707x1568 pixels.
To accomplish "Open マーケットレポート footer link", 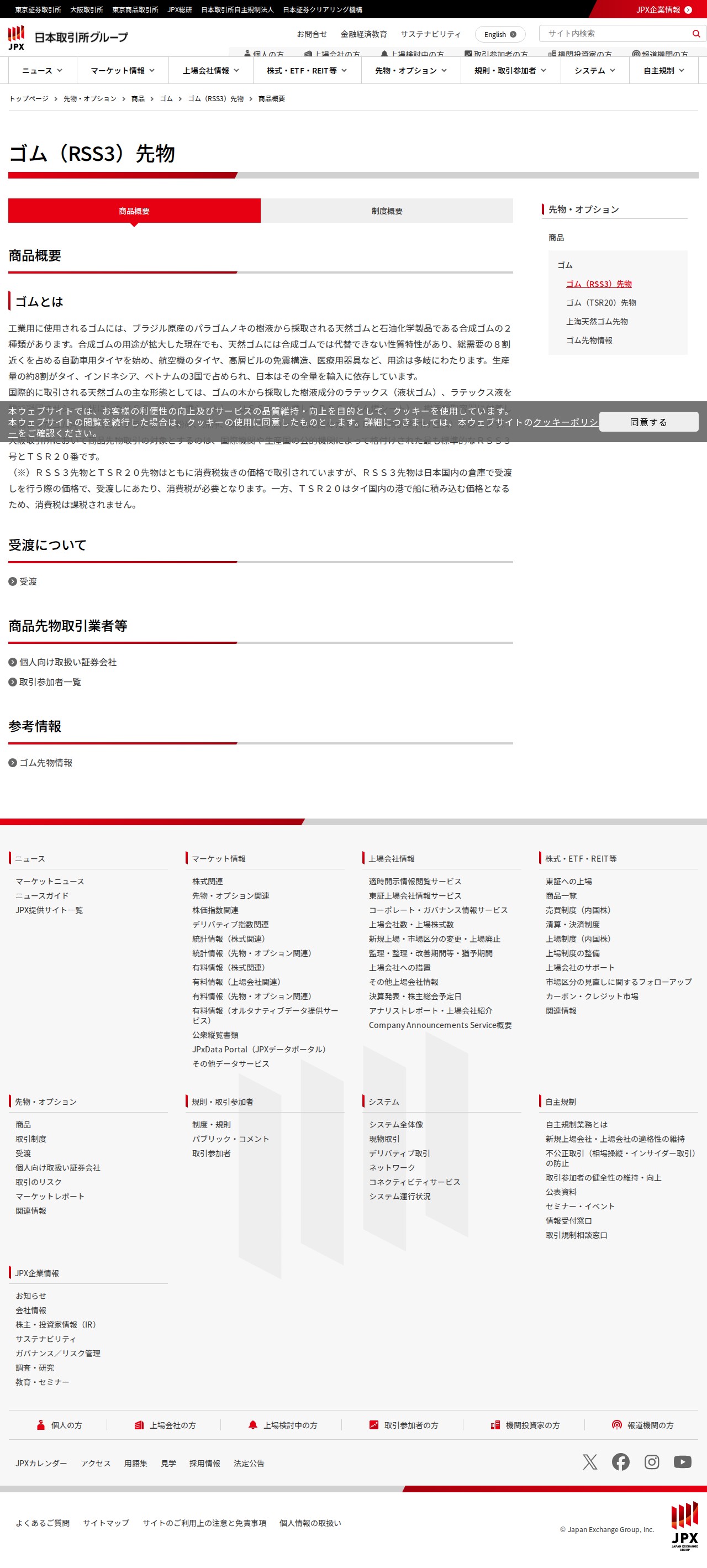I will (x=50, y=1196).
